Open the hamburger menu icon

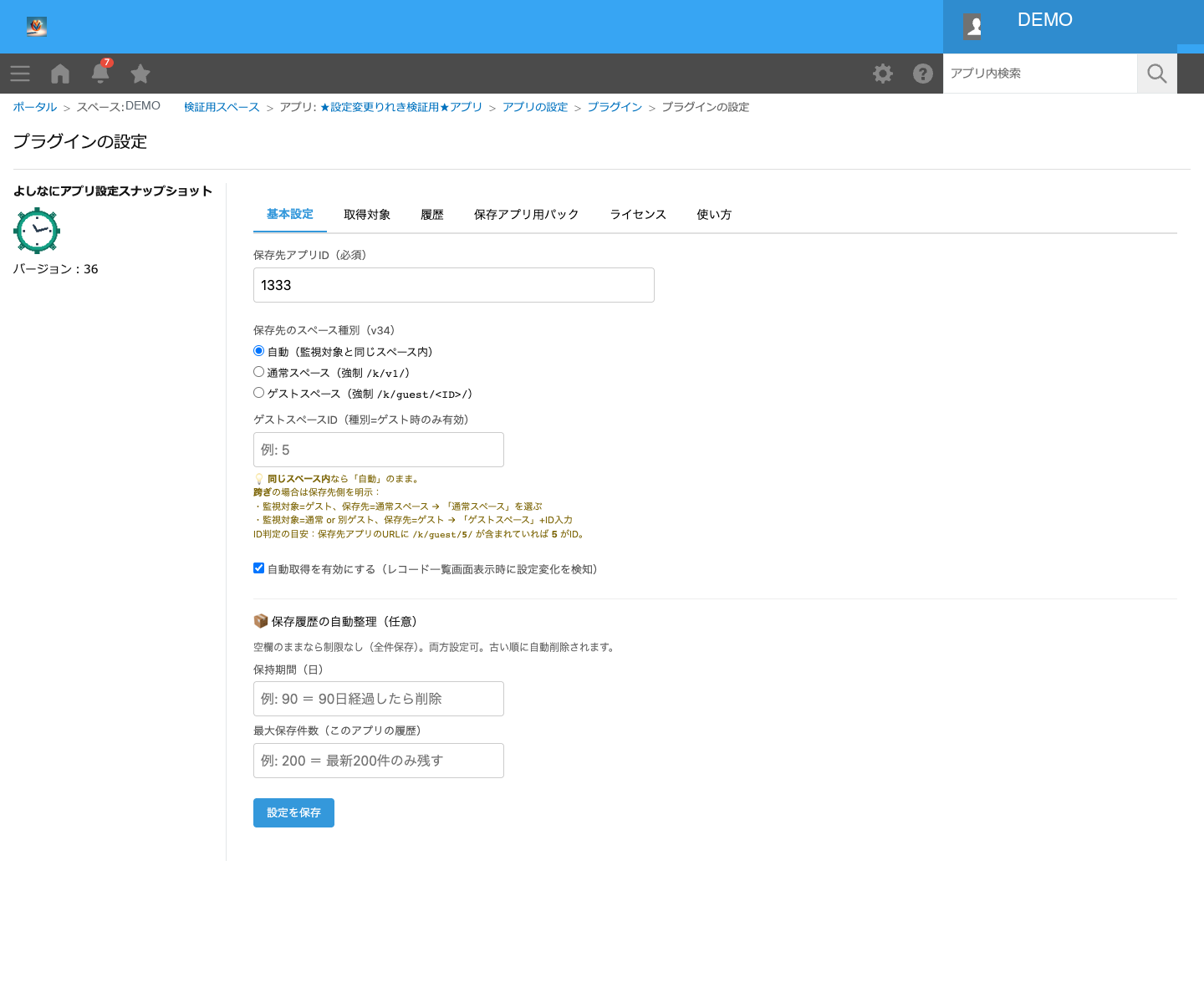click(20, 74)
